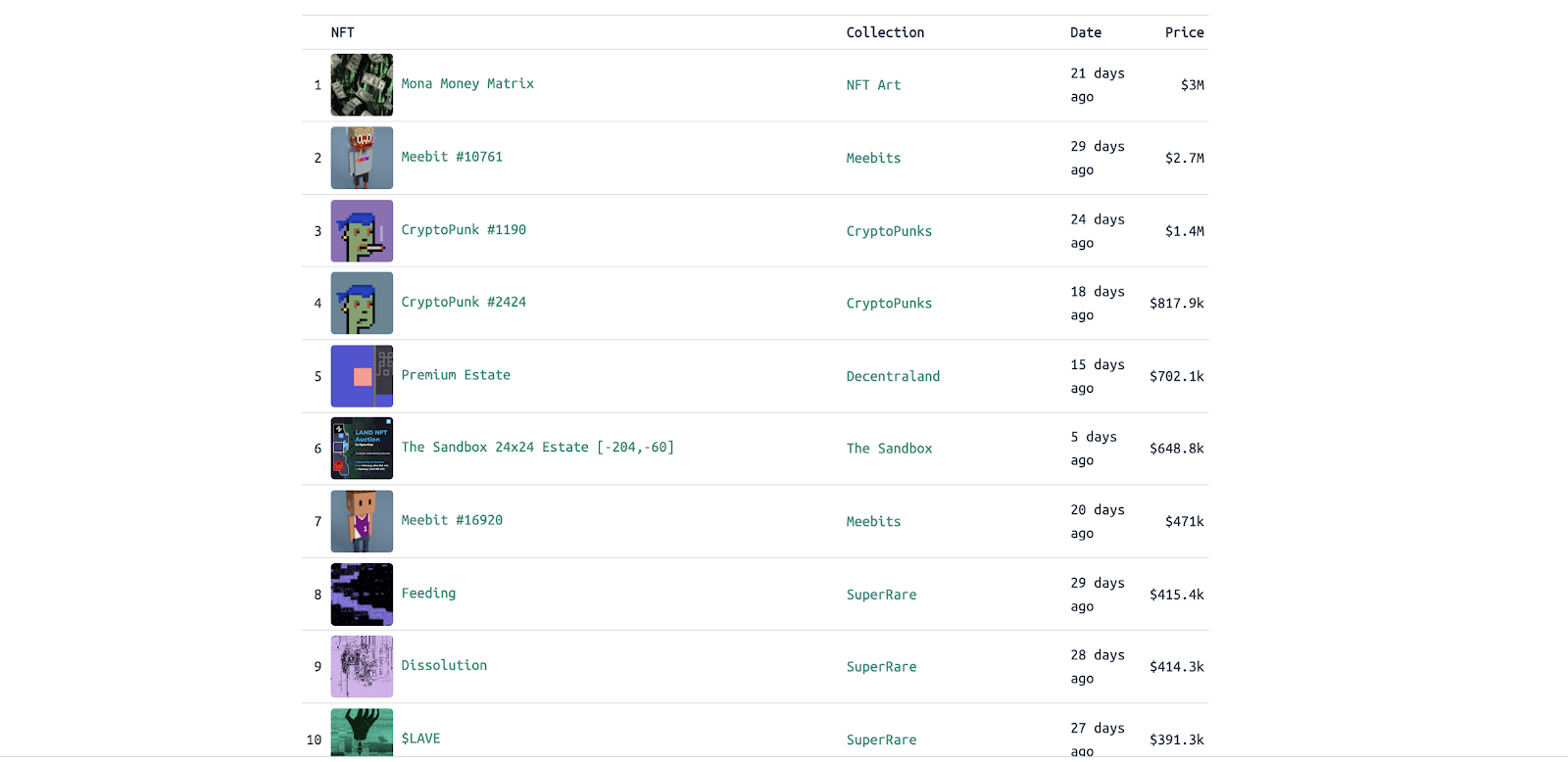Visit CryptoPunks collection in CryptoPunk #1190 row
1568x762 pixels.
coord(890,231)
